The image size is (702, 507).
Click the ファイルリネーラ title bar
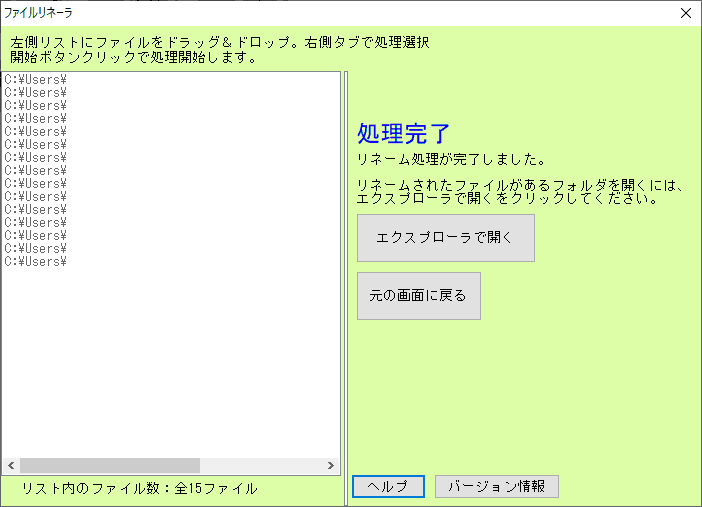coord(300,13)
